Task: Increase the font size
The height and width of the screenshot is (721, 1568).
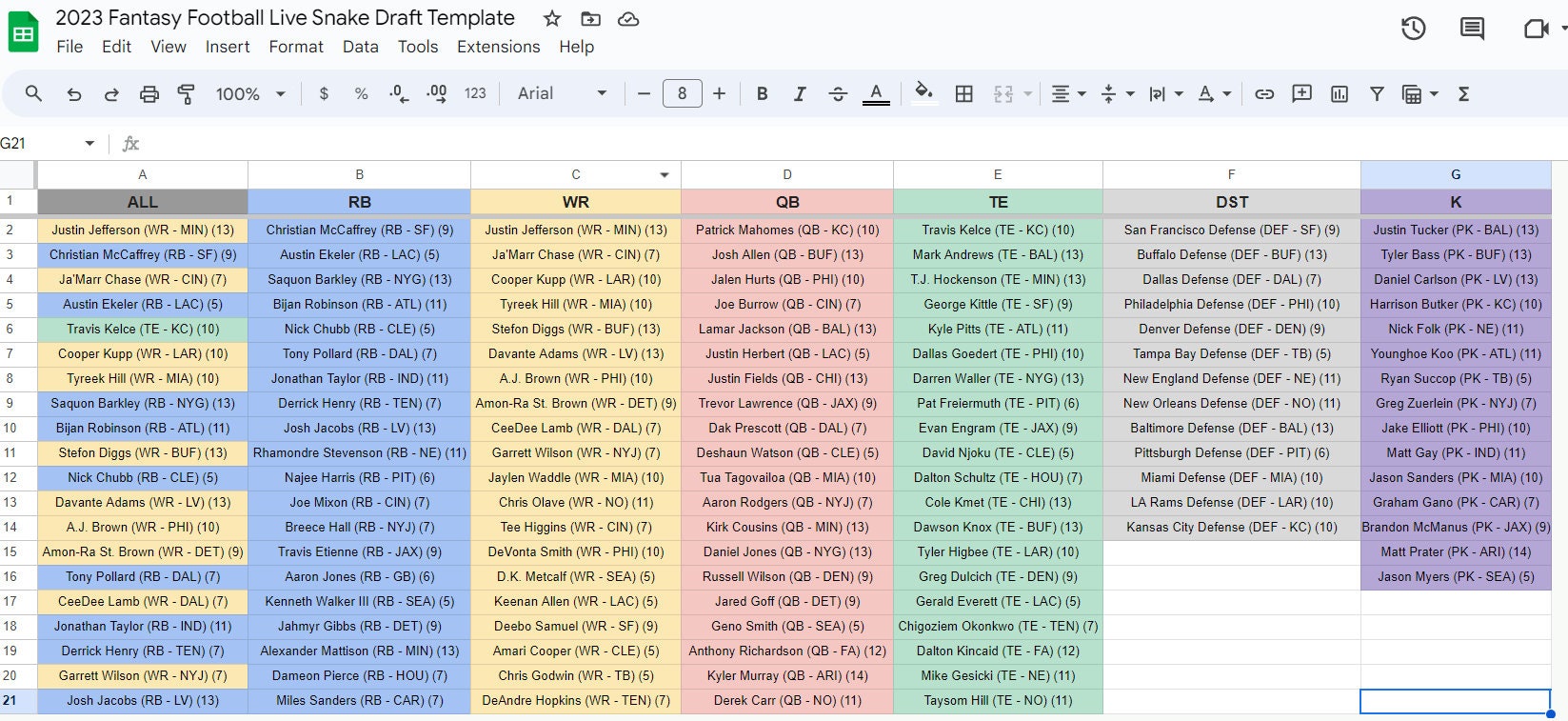Action: 719,93
